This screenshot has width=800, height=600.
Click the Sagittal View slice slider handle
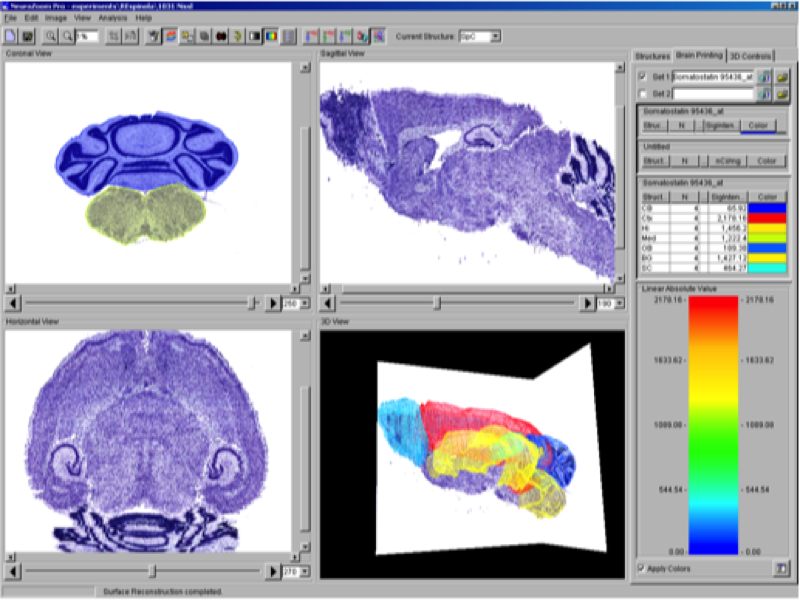[436, 302]
